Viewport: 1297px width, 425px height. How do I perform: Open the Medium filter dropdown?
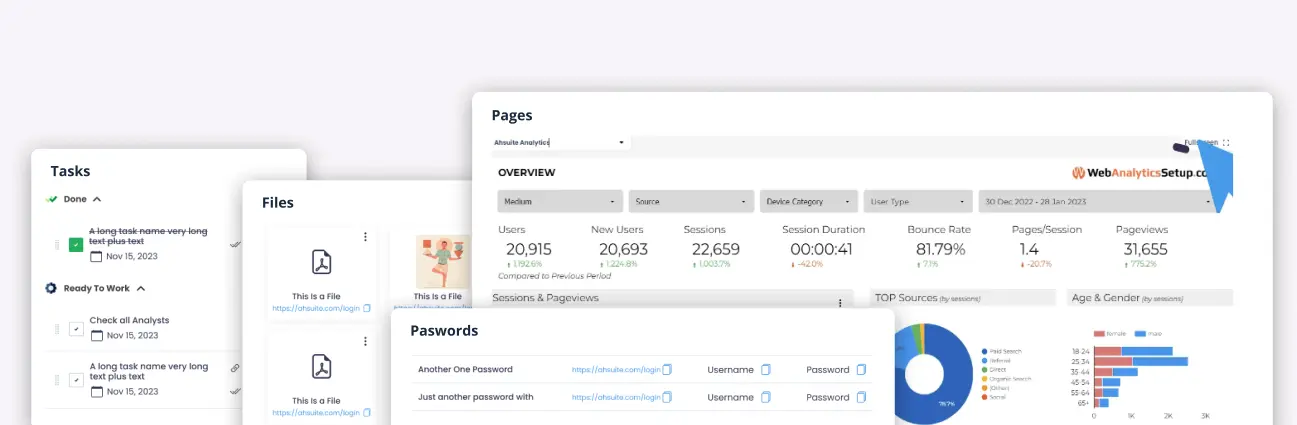[559, 201]
